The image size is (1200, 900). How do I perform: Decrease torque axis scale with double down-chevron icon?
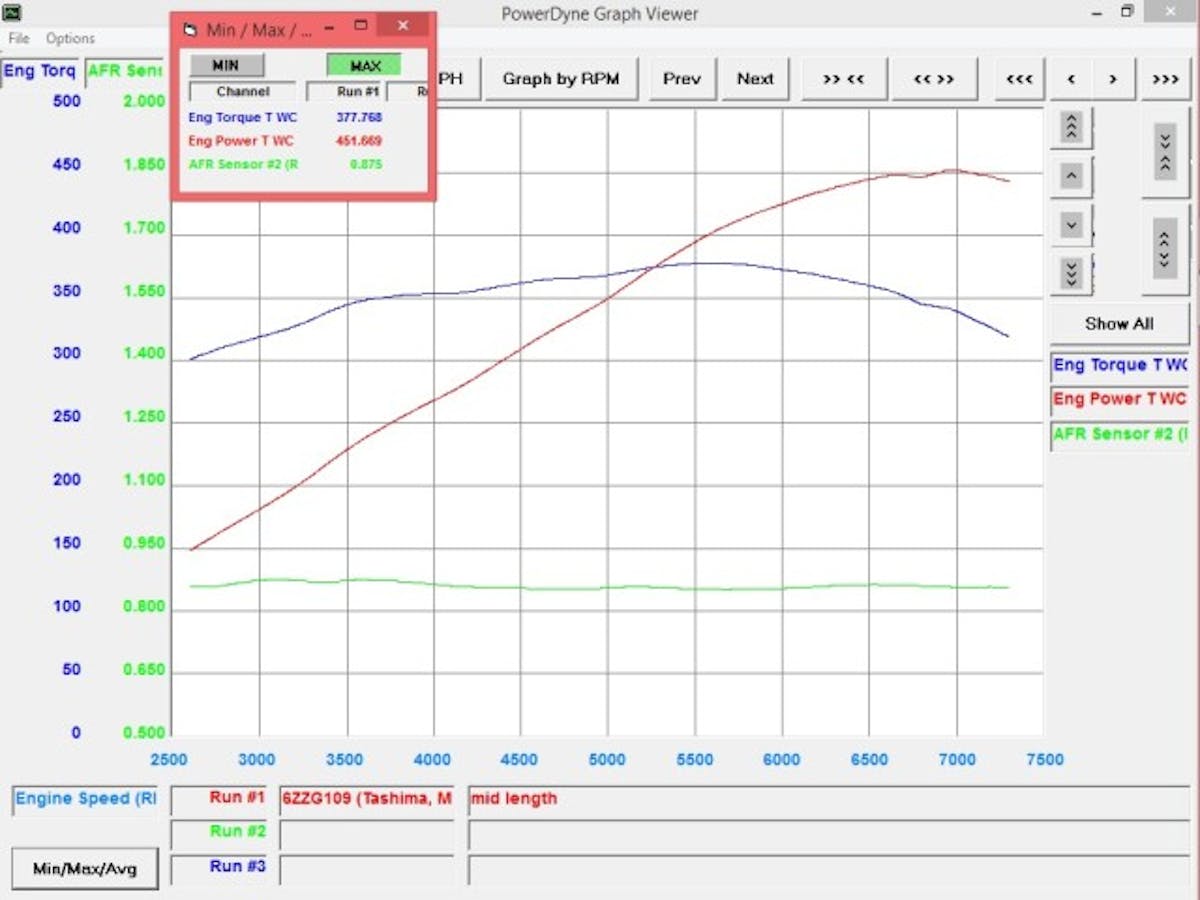[x=1071, y=273]
